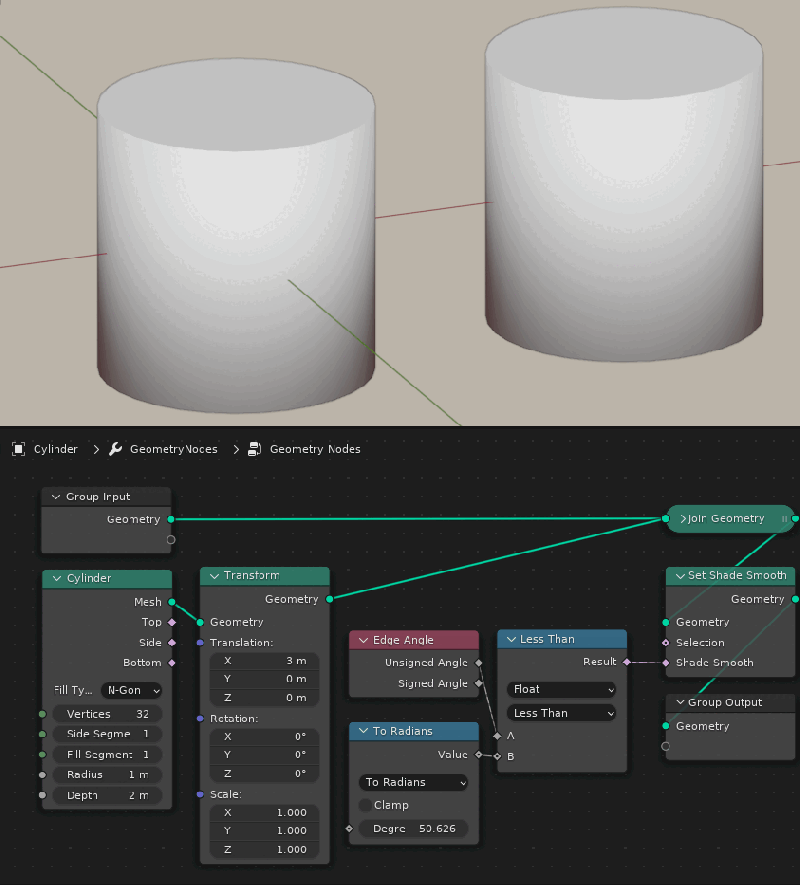Click the Geometry output socket on Group Input

click(170, 519)
